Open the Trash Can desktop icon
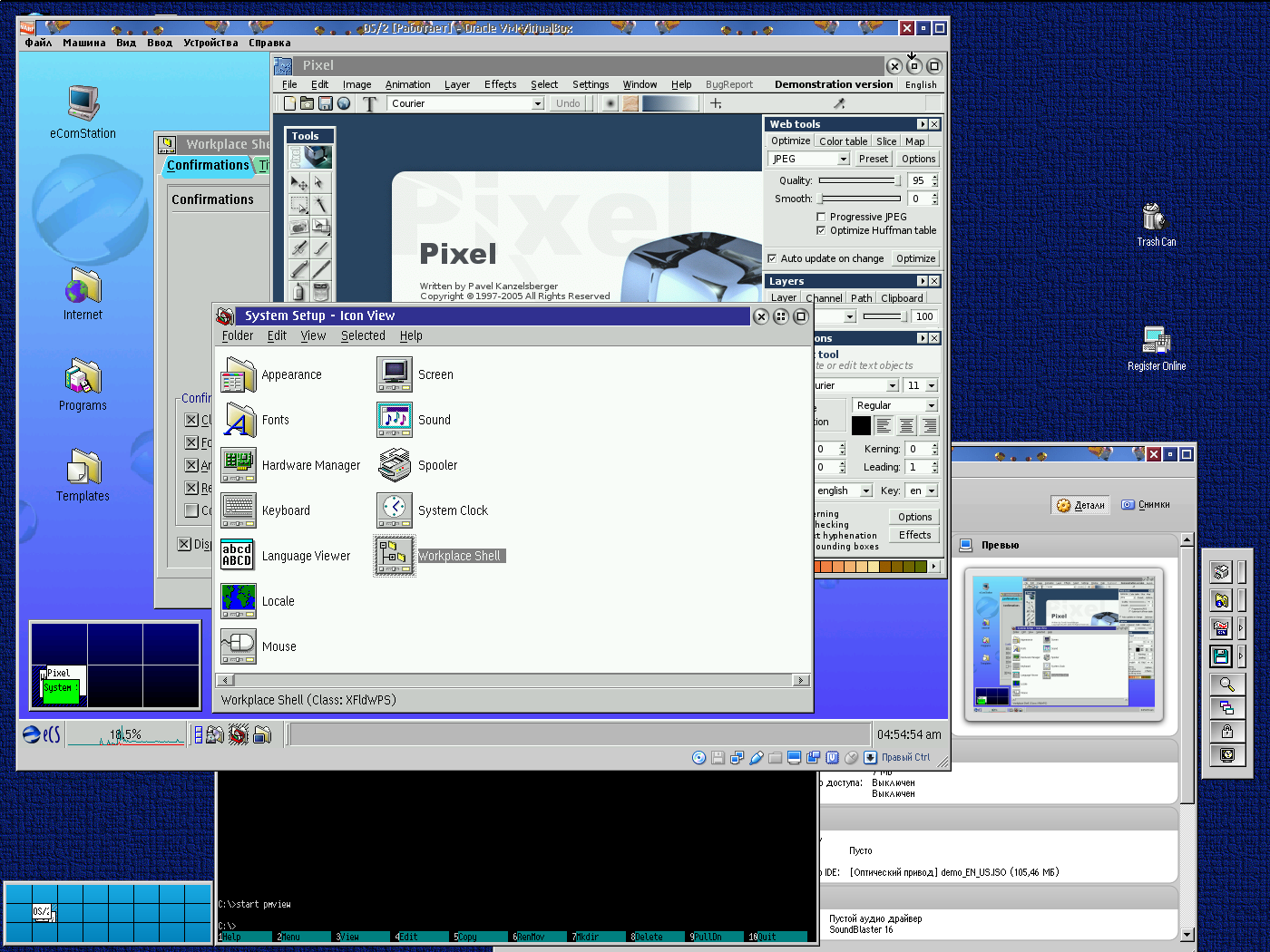1270x952 pixels. [x=1153, y=217]
